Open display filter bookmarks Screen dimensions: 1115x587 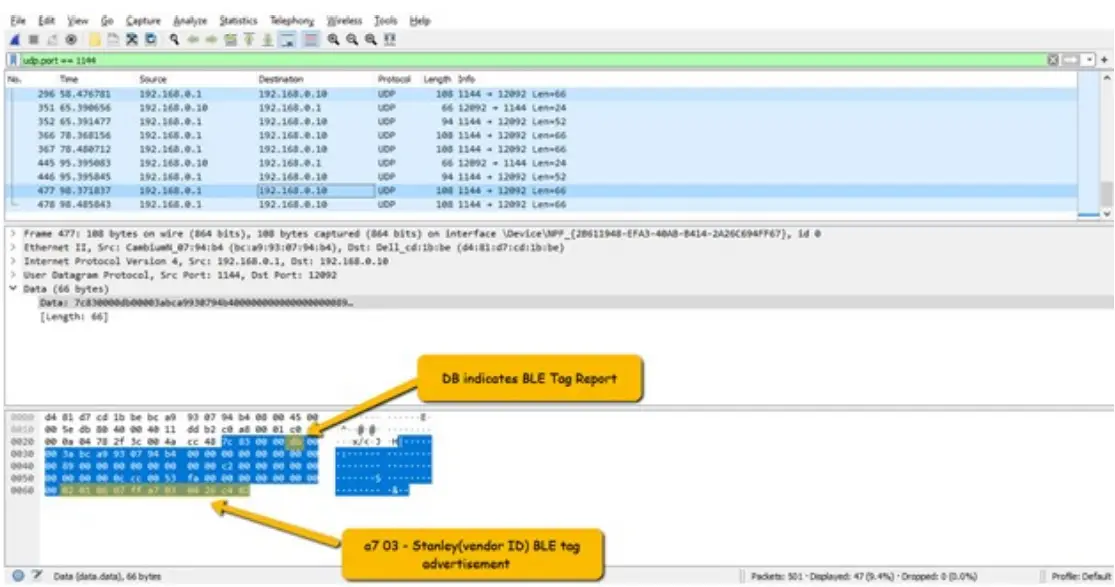(x=13, y=60)
